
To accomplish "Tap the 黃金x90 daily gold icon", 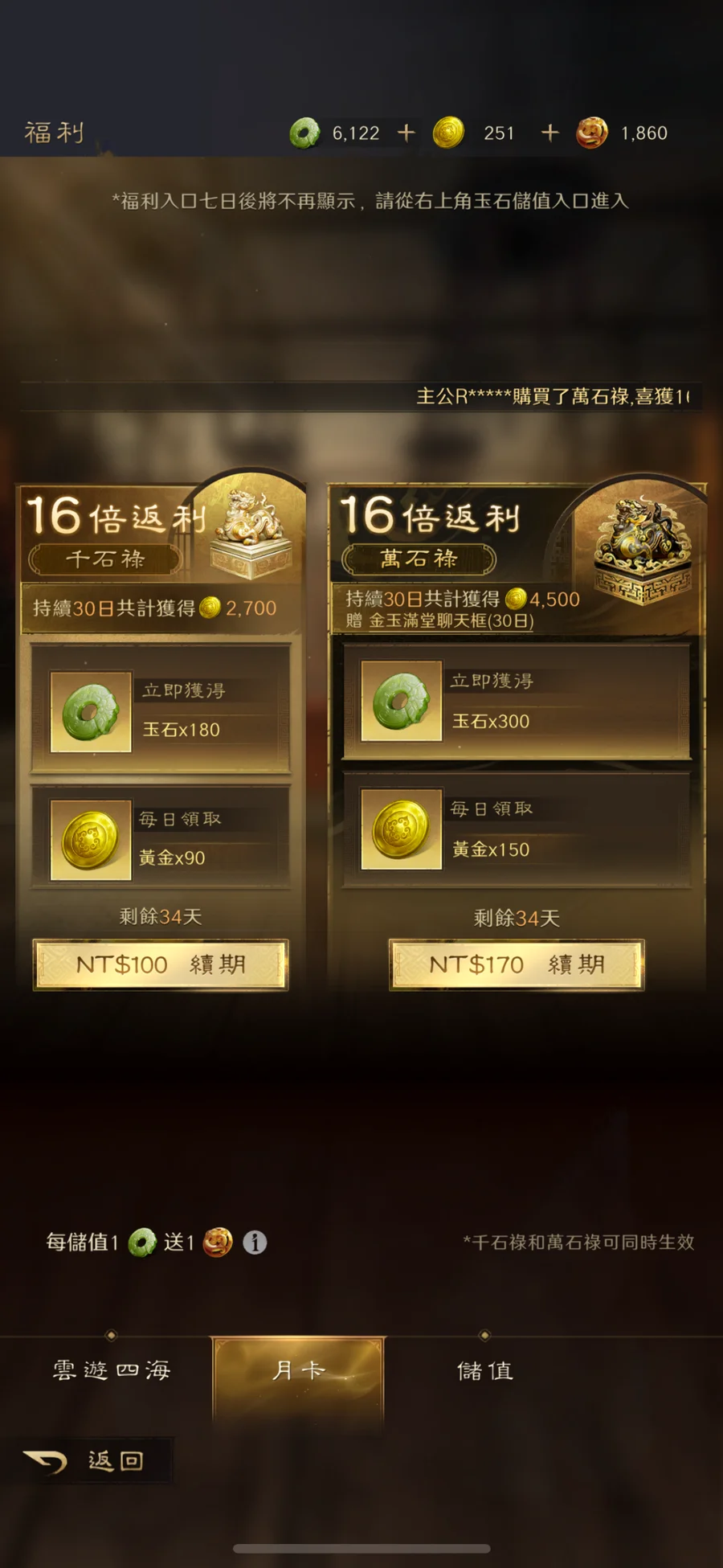I will pyautogui.click(x=91, y=840).
